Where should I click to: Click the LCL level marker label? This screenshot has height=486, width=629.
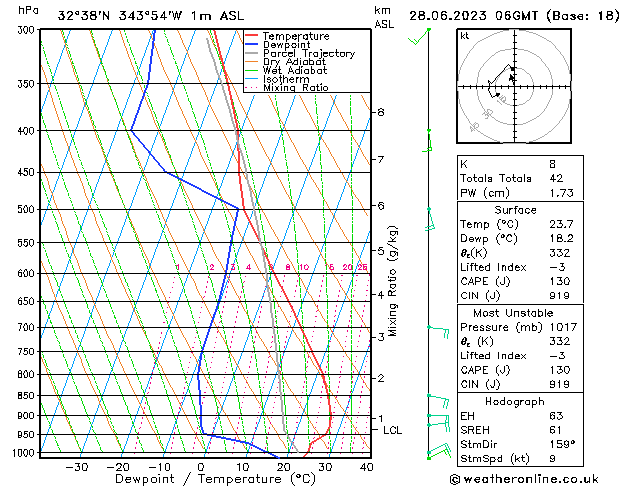(392, 430)
